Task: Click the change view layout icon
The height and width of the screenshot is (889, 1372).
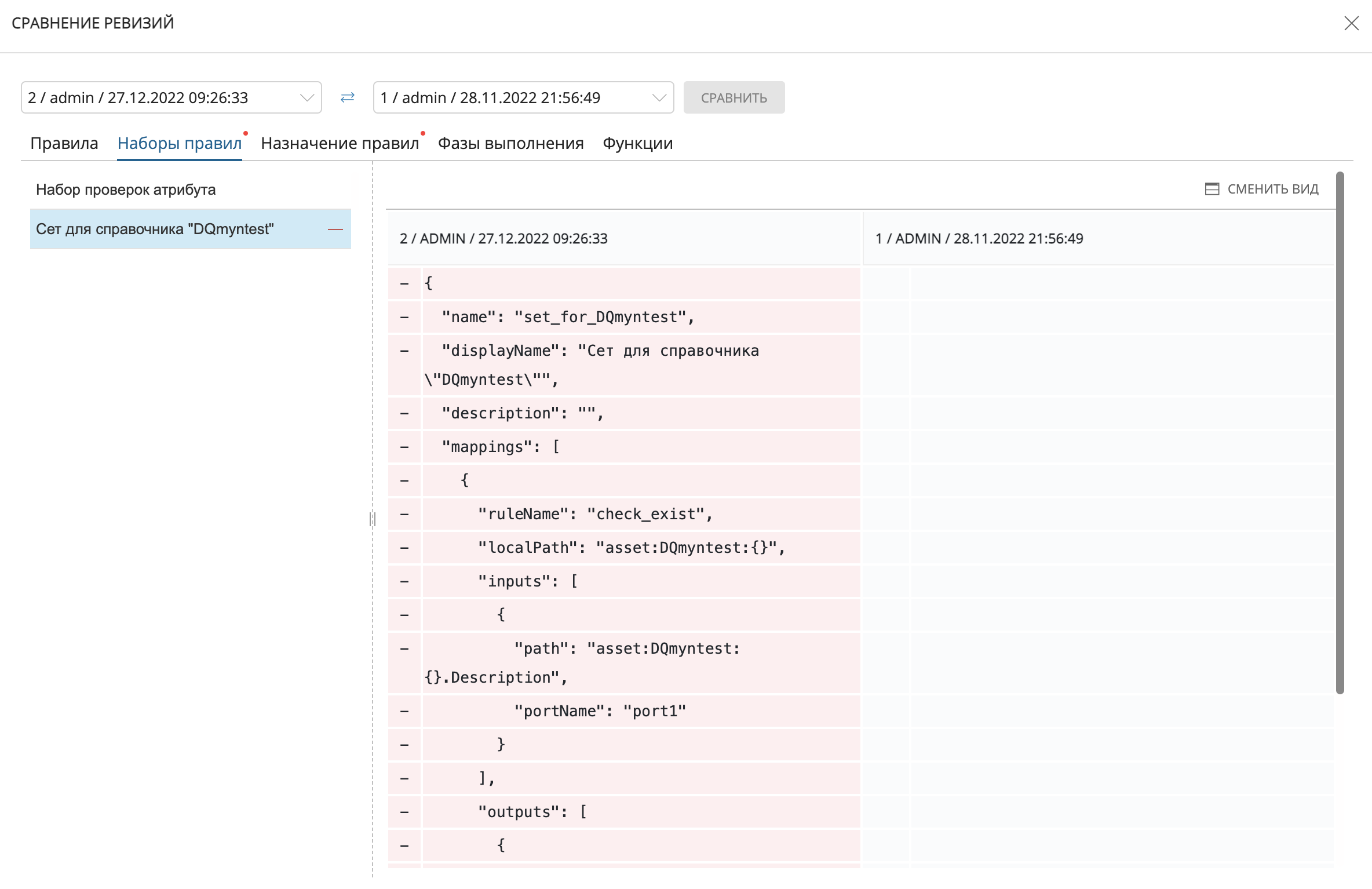Action: [x=1212, y=189]
